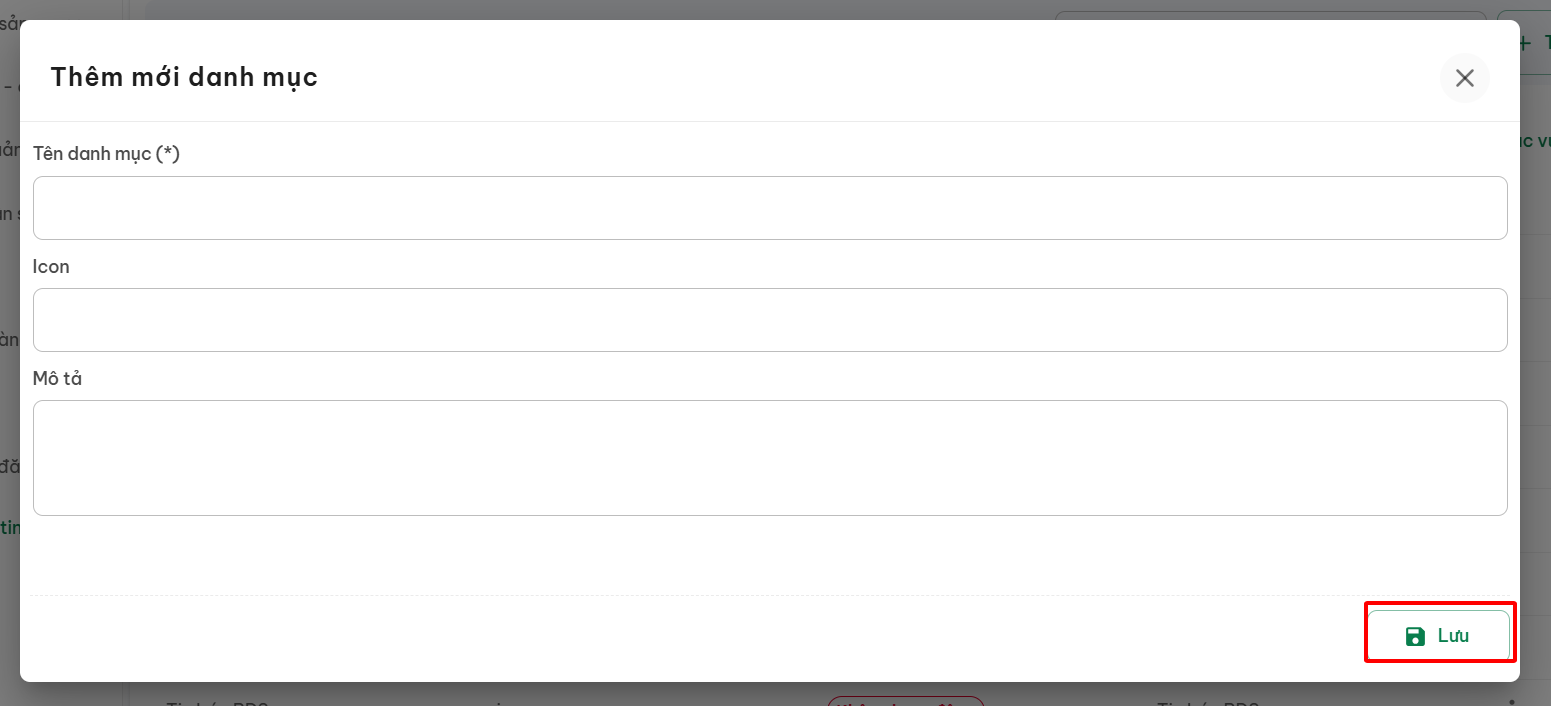The height and width of the screenshot is (706, 1551).
Task: Click the floppy disk save icon
Action: [x=1415, y=636]
